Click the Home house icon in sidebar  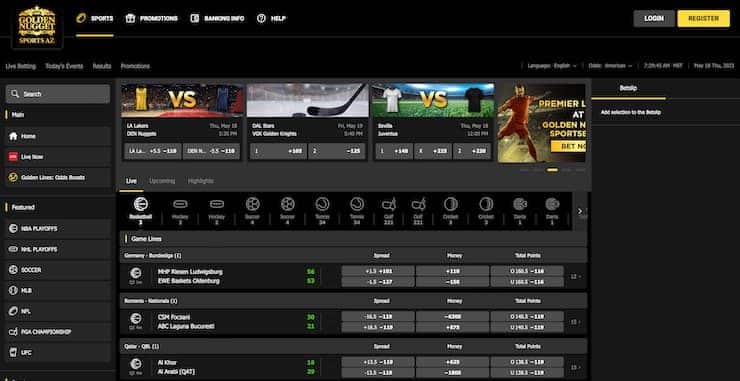(13, 136)
